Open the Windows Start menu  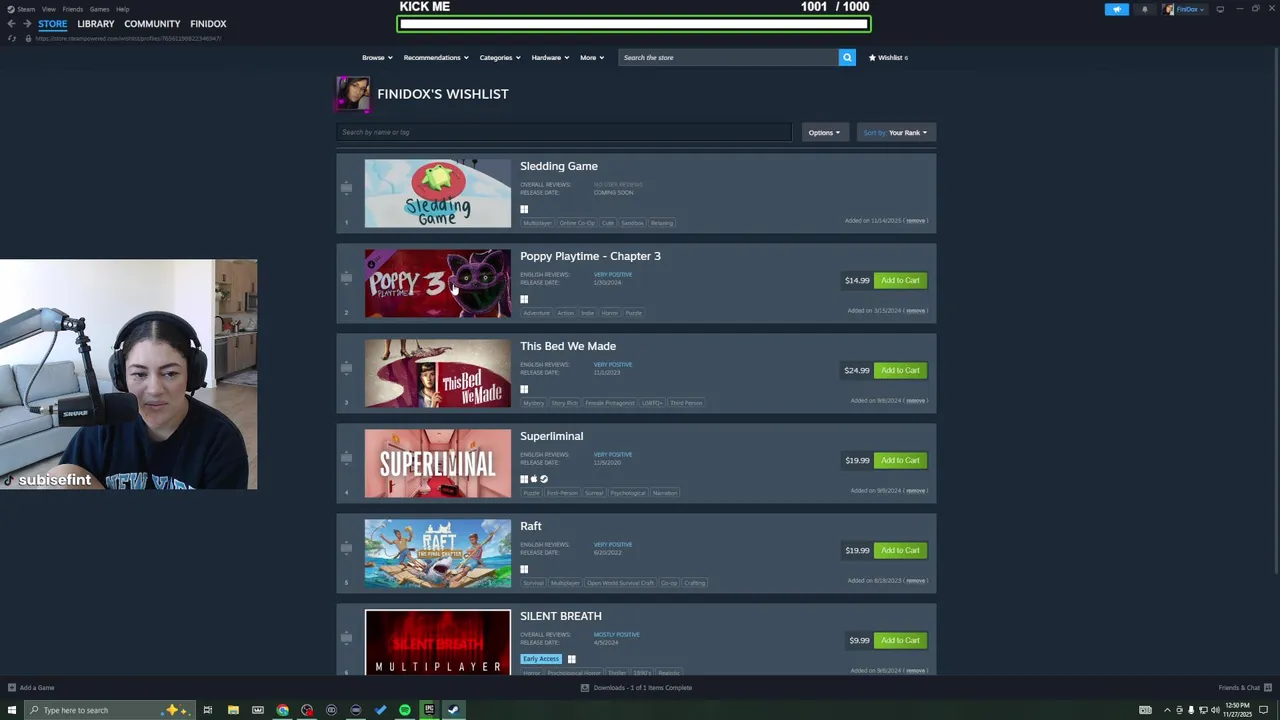click(x=12, y=710)
